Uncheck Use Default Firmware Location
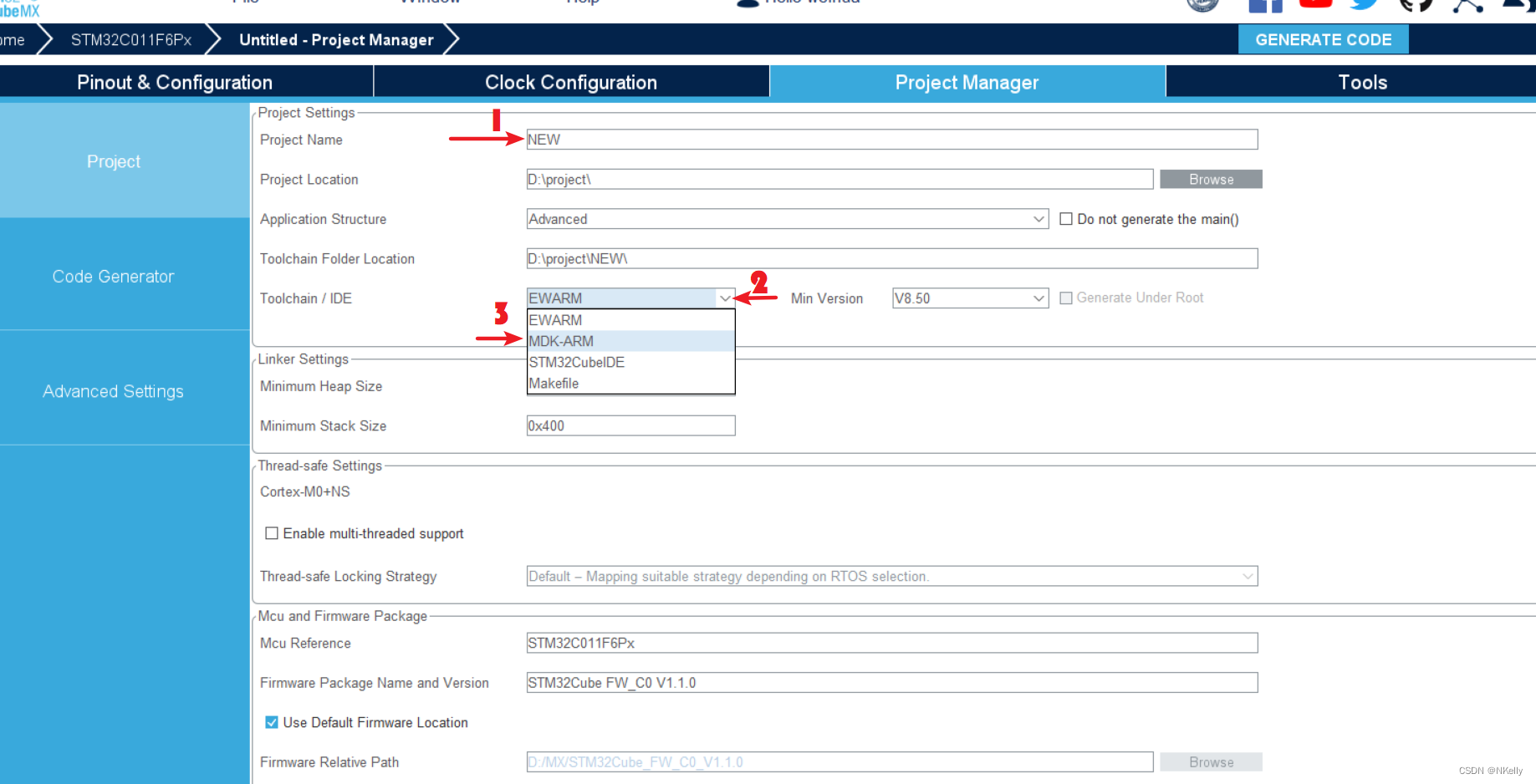 pos(272,722)
